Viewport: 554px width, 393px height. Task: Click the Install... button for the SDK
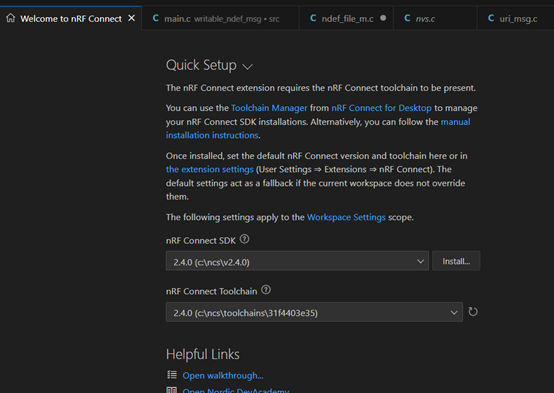tap(456, 261)
